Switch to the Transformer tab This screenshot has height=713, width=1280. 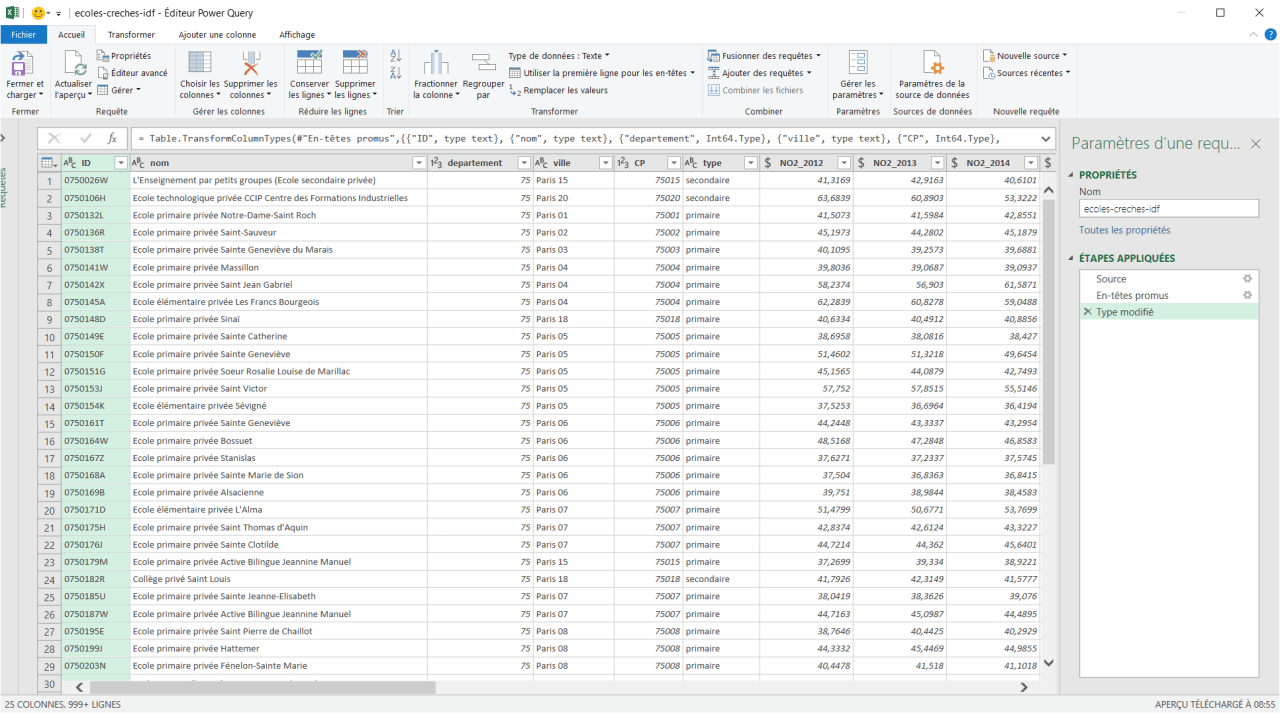[132, 34]
